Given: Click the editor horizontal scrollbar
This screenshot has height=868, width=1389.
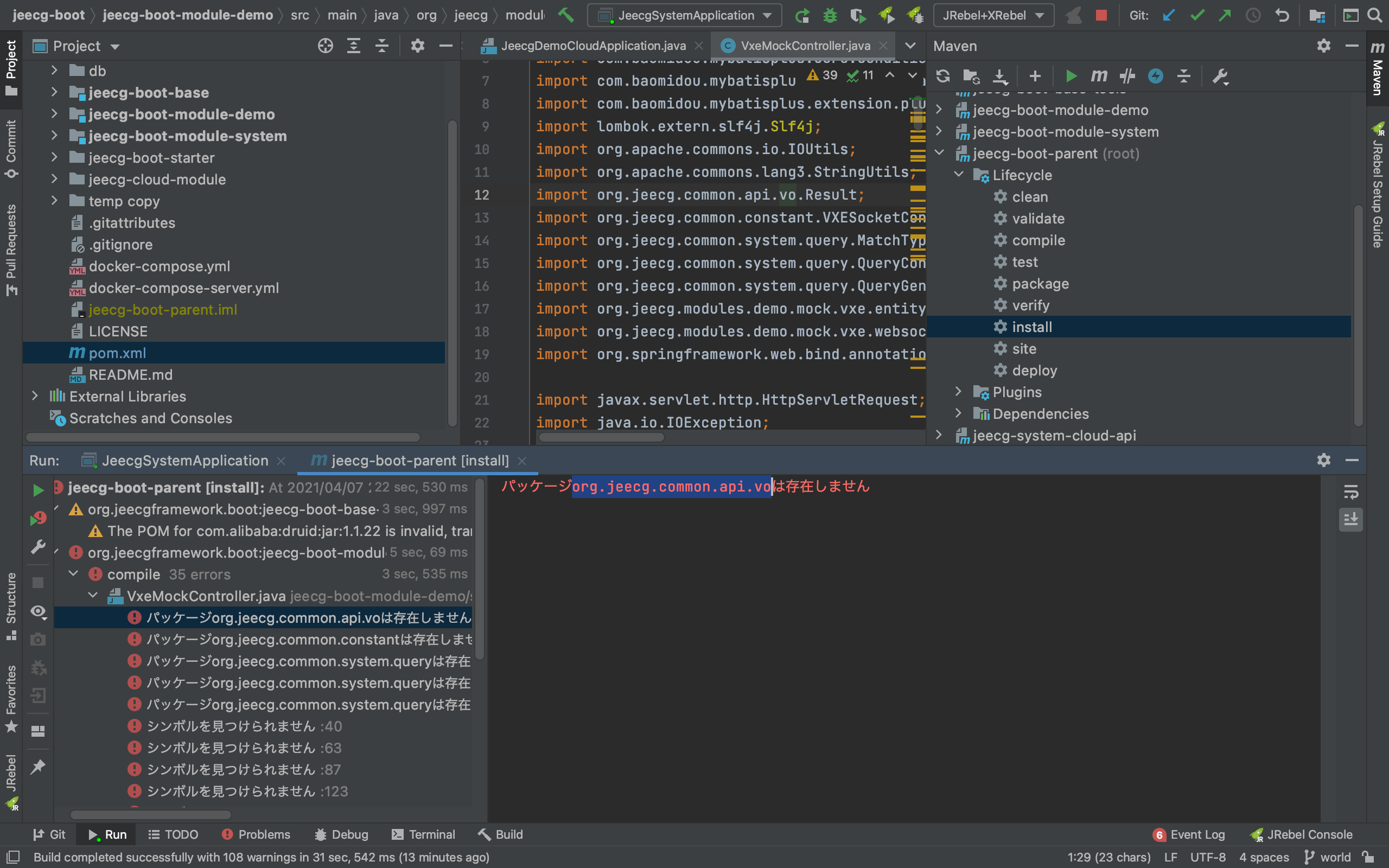Looking at the screenshot, I should click(602, 437).
